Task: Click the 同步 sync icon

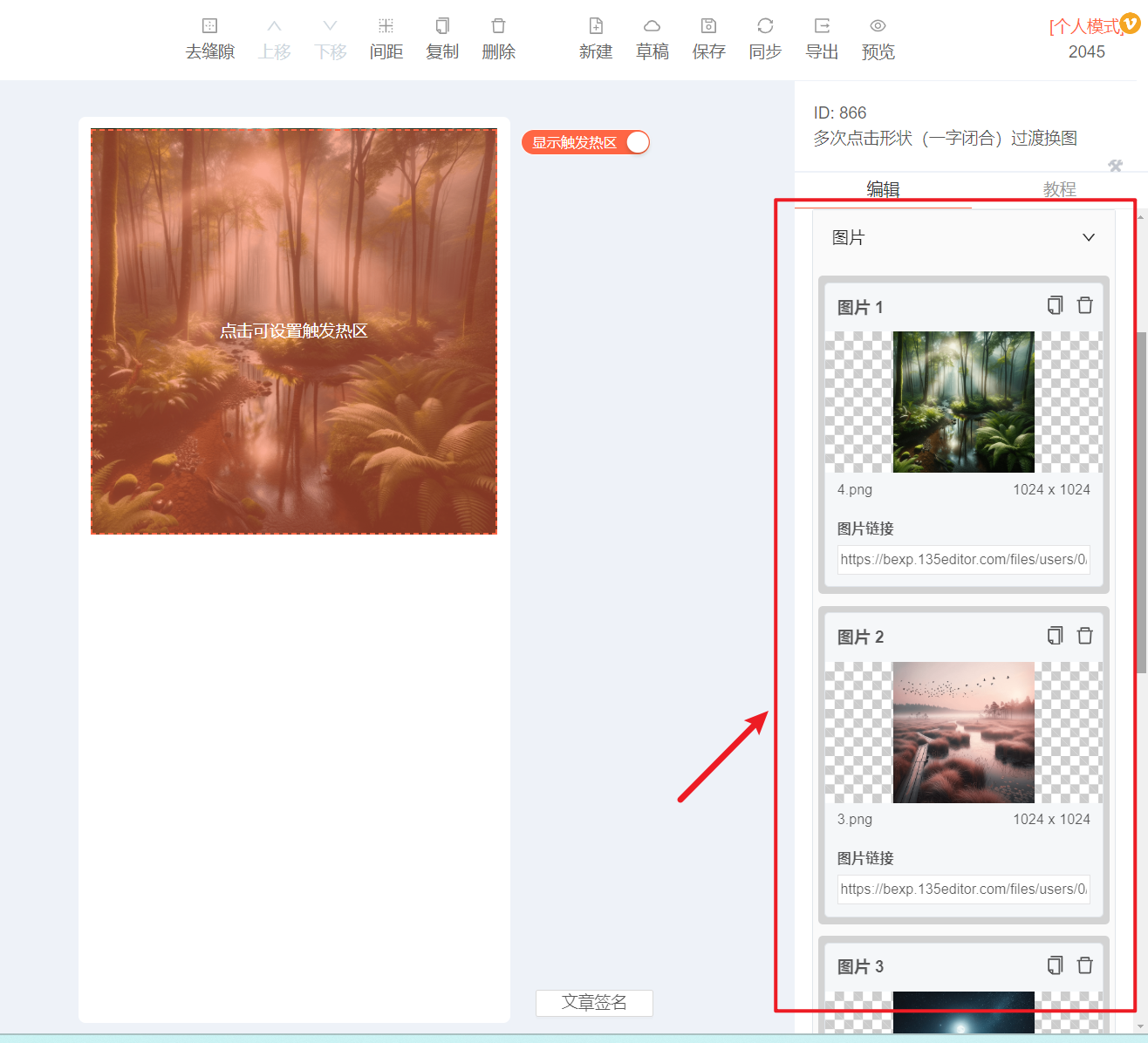Action: tap(765, 26)
